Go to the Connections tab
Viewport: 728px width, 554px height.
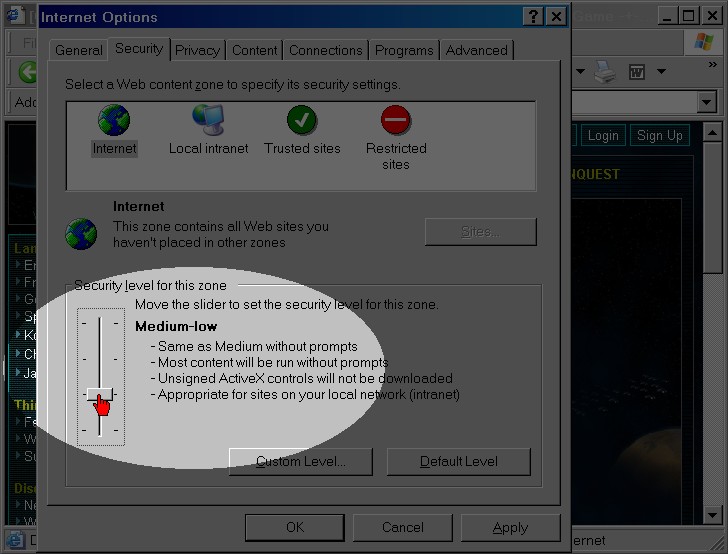coord(325,50)
